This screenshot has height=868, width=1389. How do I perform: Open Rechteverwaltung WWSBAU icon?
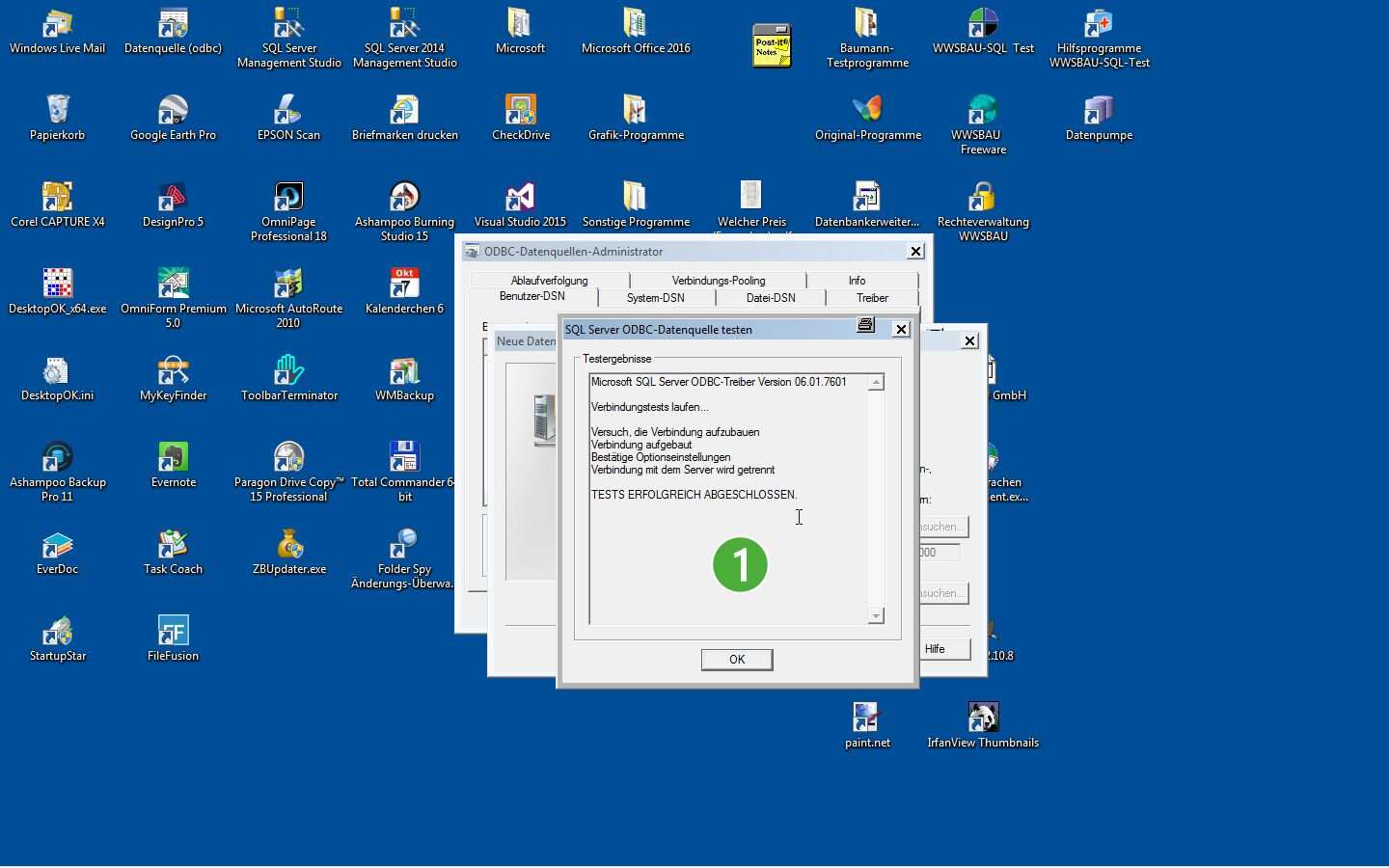984,212
